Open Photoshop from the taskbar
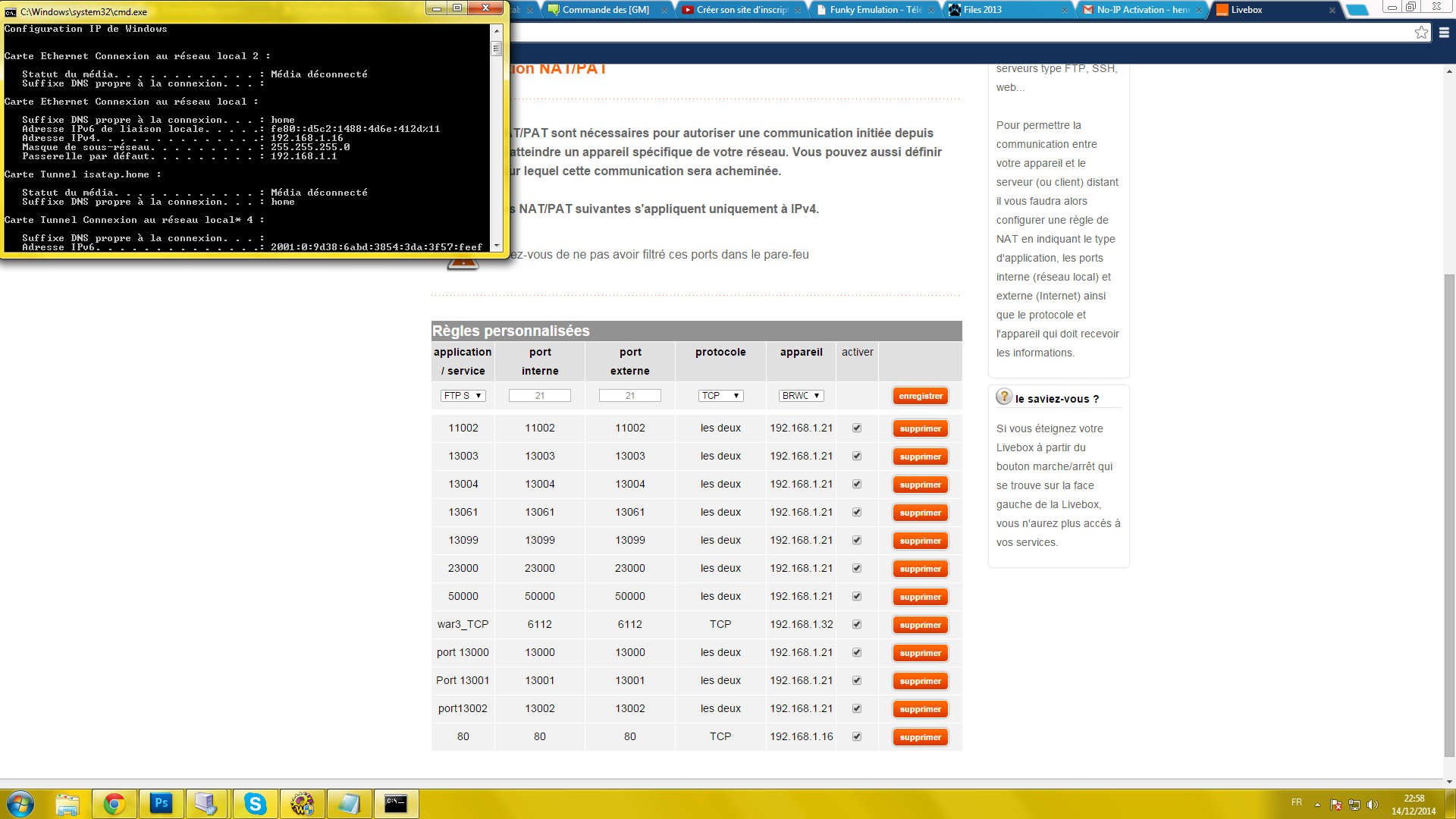The image size is (1456, 819). coord(162,804)
